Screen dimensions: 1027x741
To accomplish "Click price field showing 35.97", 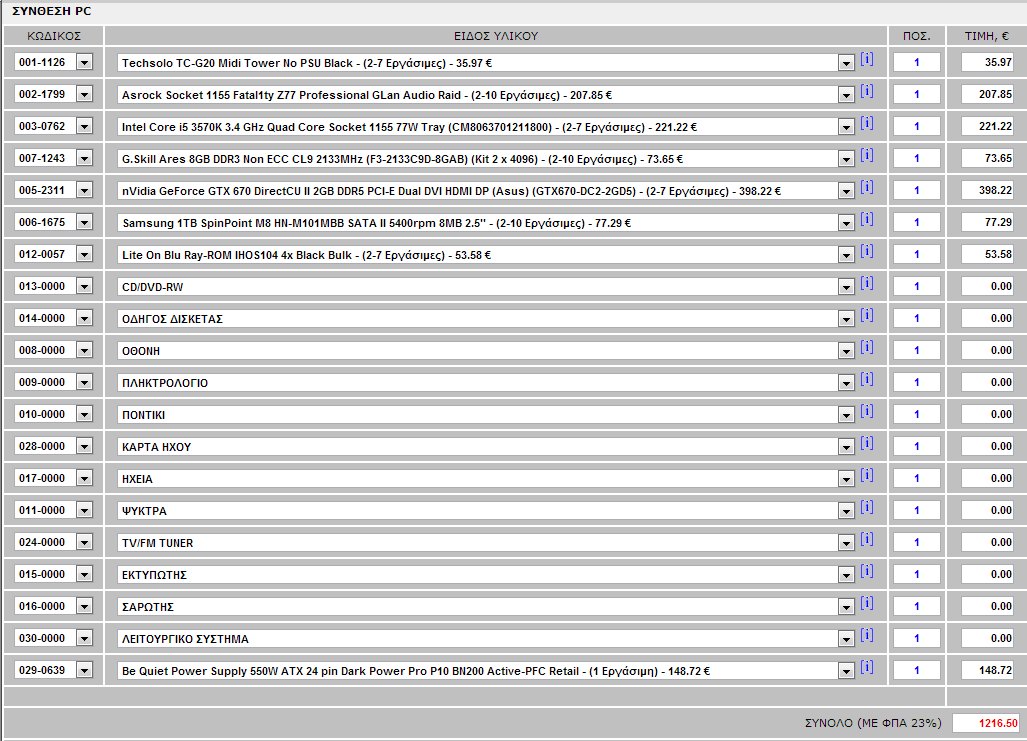I will pos(988,62).
